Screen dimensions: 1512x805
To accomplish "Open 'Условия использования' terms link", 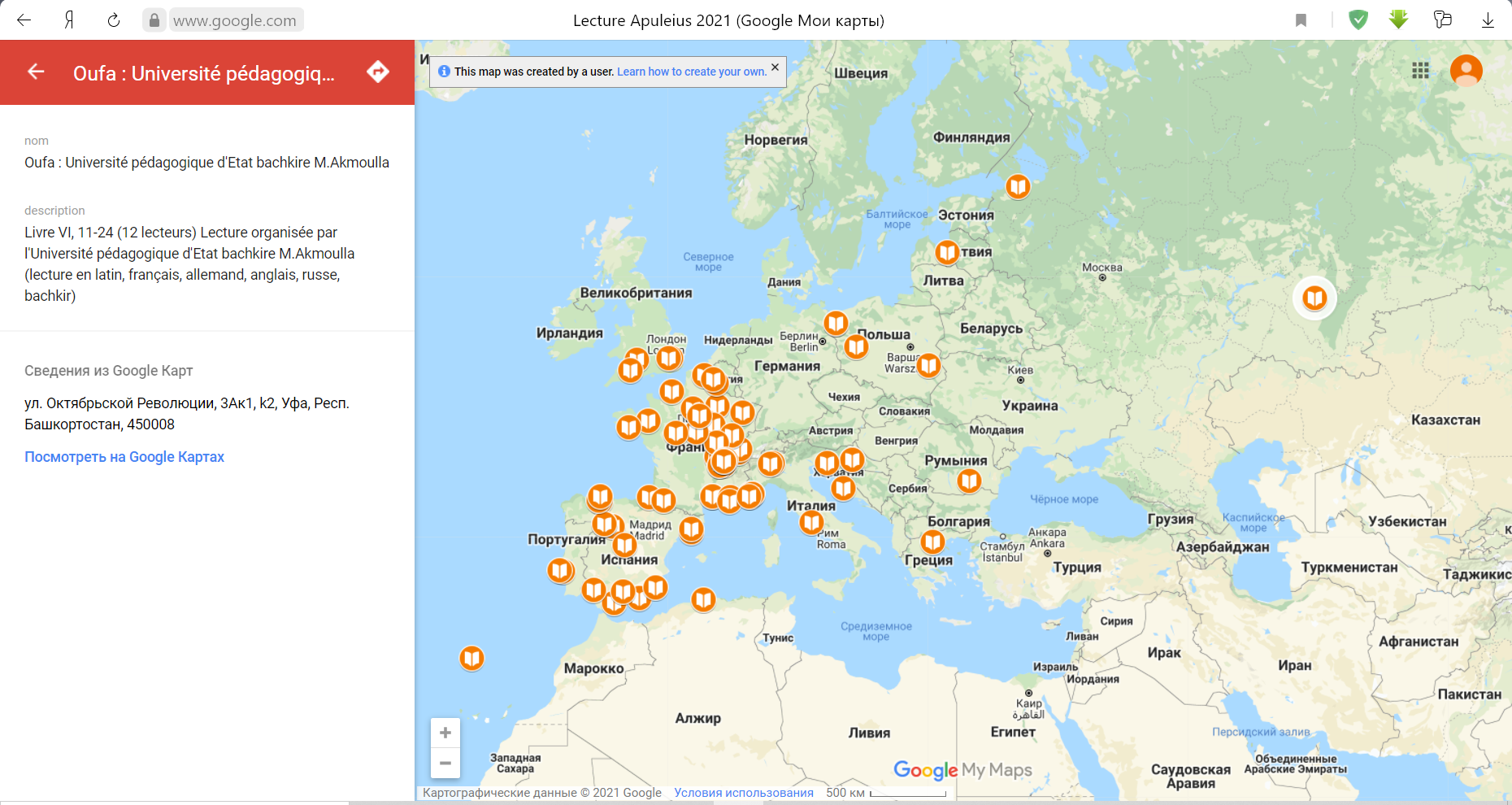I will (x=743, y=793).
